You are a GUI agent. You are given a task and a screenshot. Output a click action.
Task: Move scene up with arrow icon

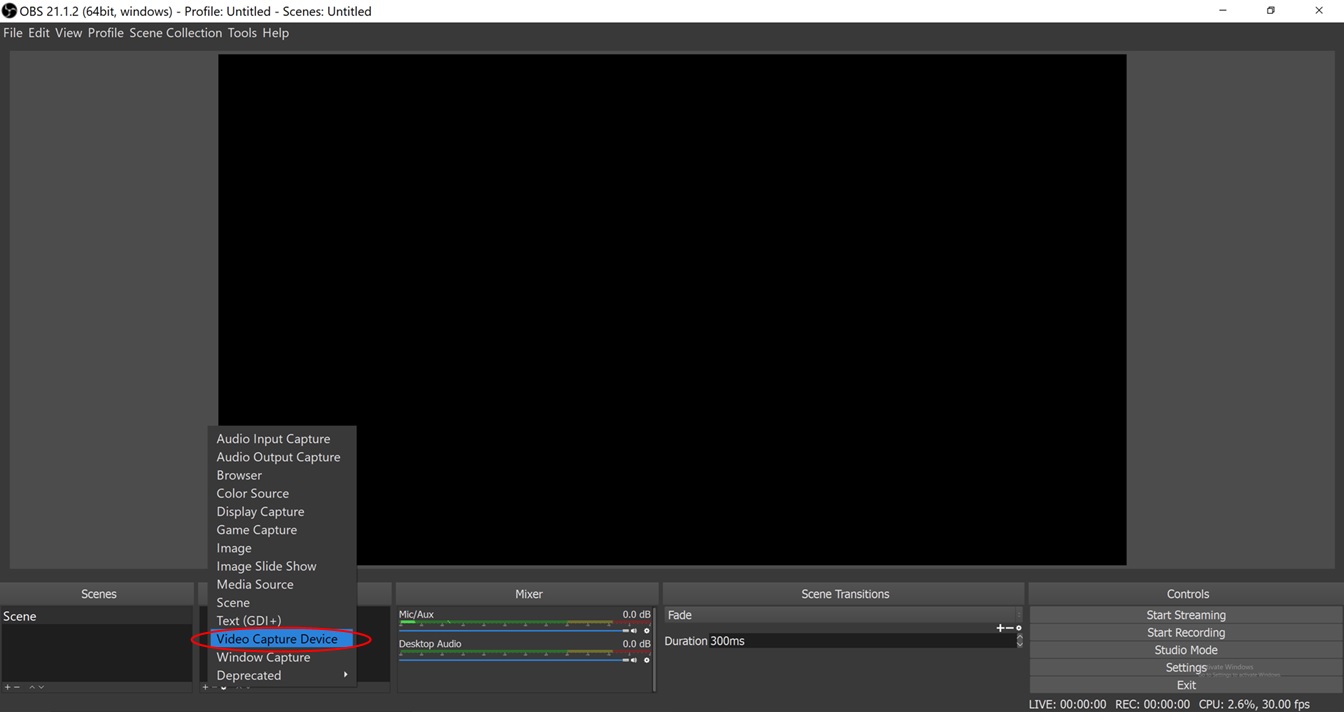[x=32, y=687]
